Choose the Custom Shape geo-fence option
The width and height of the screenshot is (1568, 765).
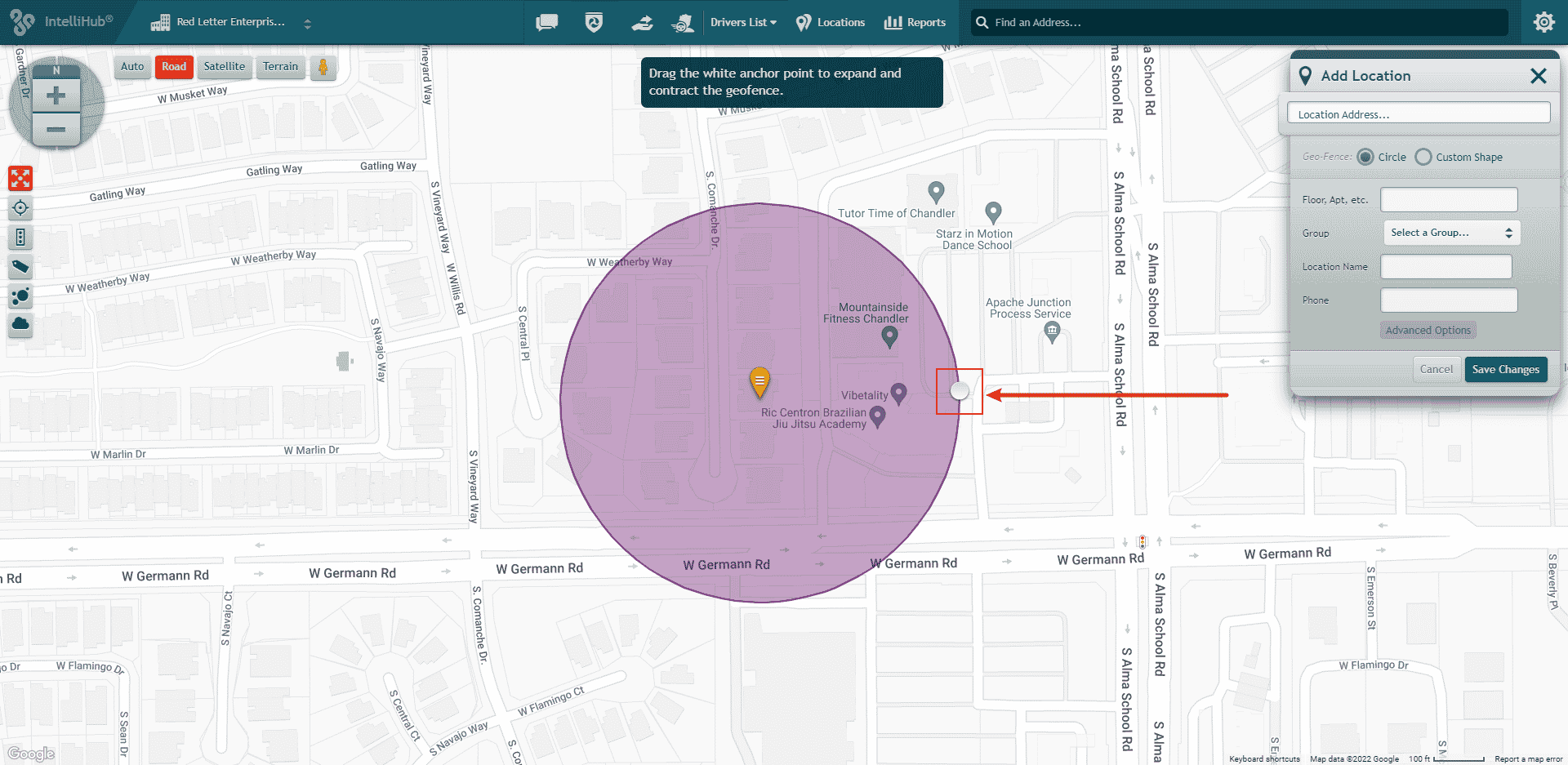1423,157
